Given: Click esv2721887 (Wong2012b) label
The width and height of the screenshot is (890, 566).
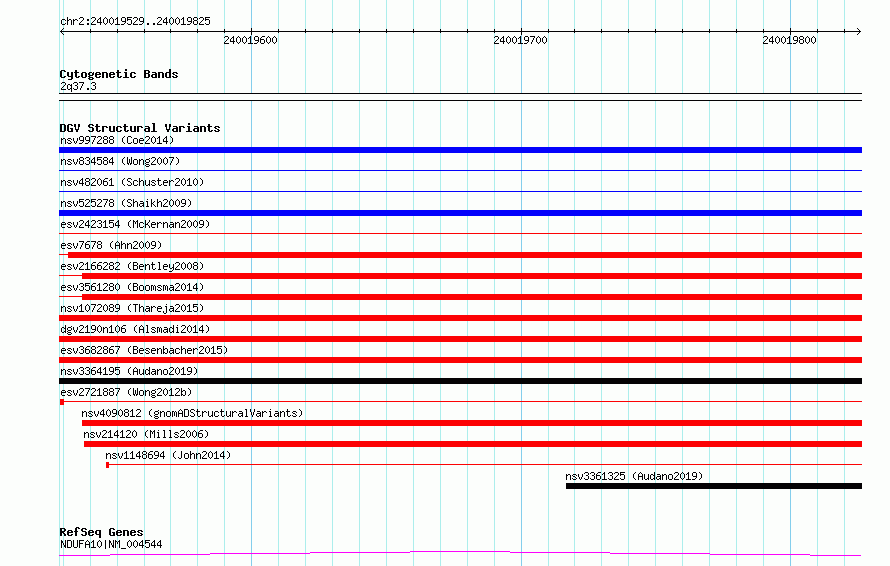Looking at the screenshot, I should coord(126,392).
